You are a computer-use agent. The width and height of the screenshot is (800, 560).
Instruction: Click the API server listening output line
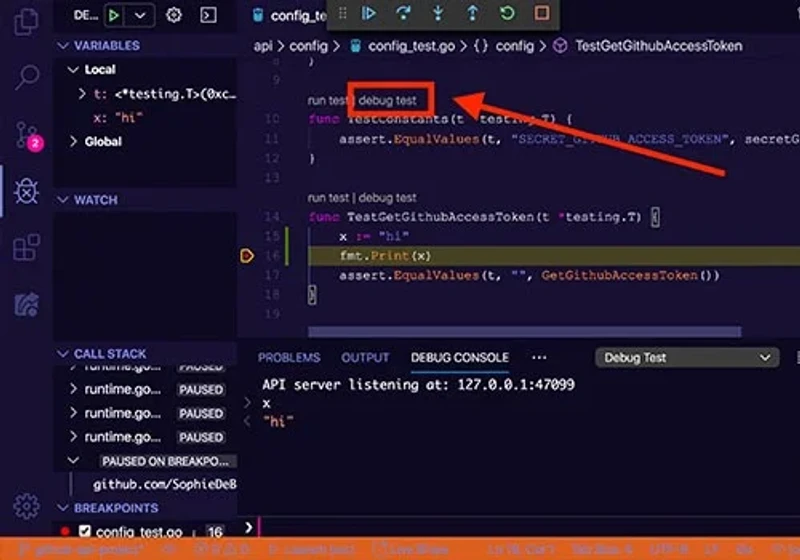tap(418, 384)
